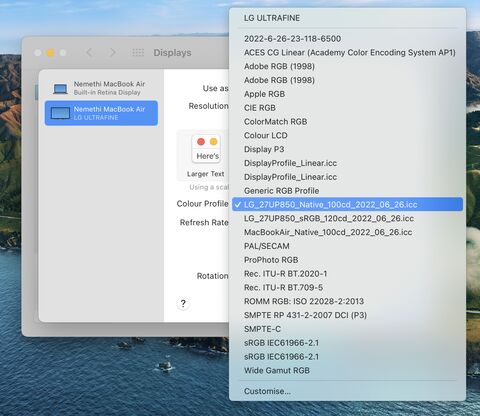Open Customise... colour profiles option
This screenshot has width=480, height=416.
(x=347, y=391)
